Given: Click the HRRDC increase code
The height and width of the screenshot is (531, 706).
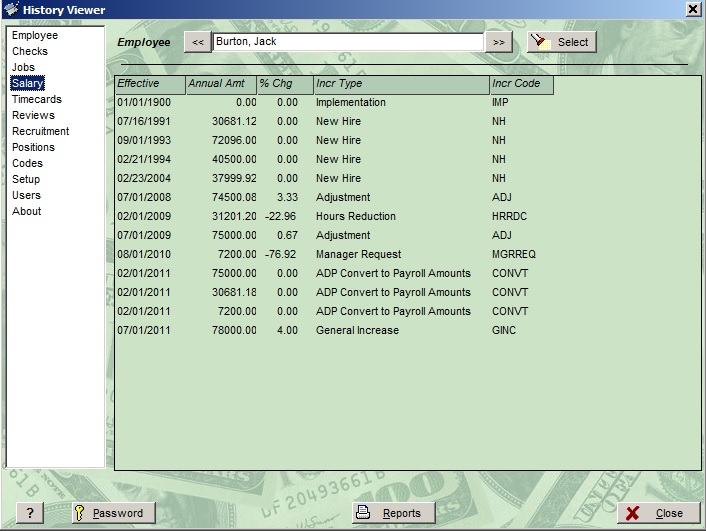Looking at the screenshot, I should point(509,216).
